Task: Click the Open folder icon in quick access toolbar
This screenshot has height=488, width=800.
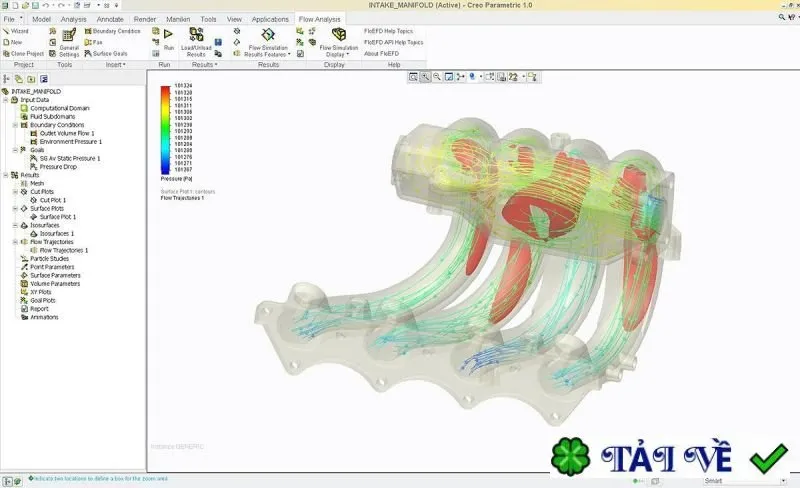Action: tap(25, 5)
